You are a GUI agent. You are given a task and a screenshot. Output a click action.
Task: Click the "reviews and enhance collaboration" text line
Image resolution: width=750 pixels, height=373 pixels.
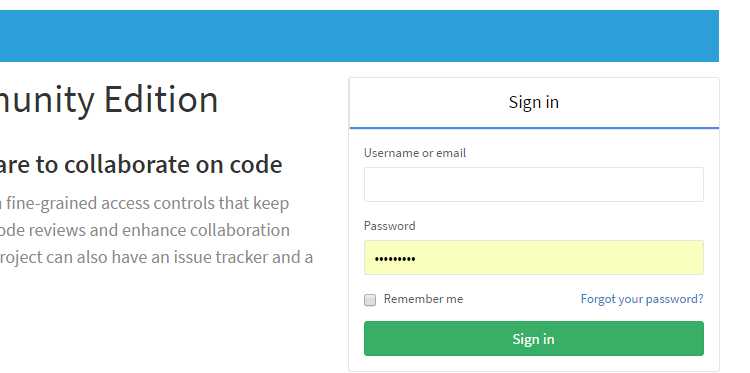point(144,230)
